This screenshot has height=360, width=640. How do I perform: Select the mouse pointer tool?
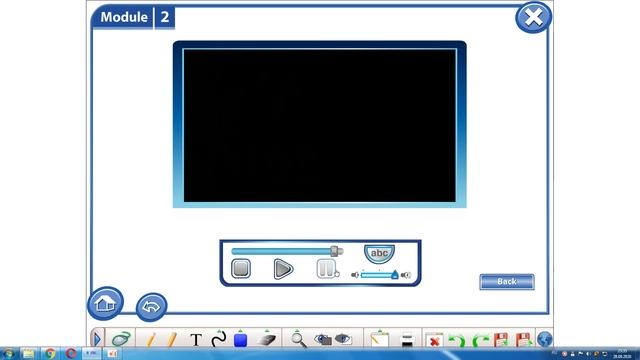coord(121,339)
